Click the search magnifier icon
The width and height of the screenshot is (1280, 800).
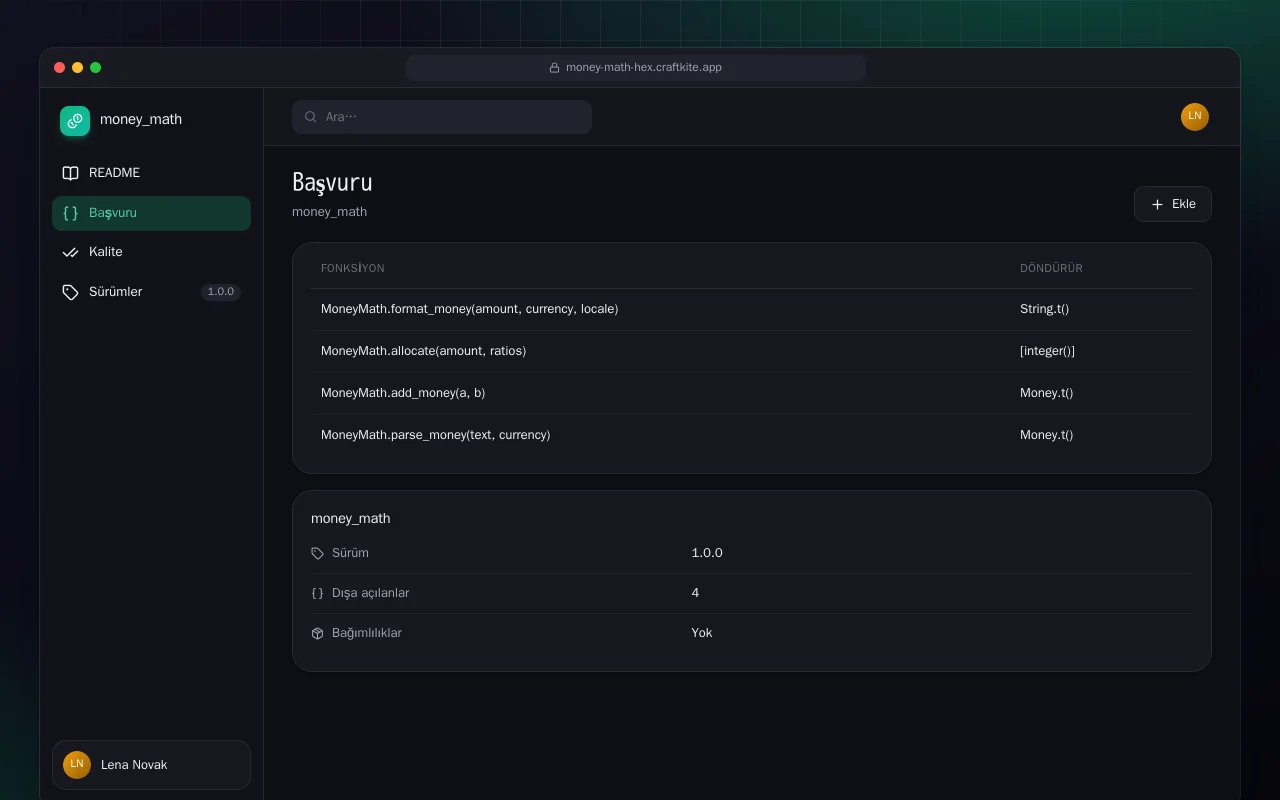tap(311, 117)
